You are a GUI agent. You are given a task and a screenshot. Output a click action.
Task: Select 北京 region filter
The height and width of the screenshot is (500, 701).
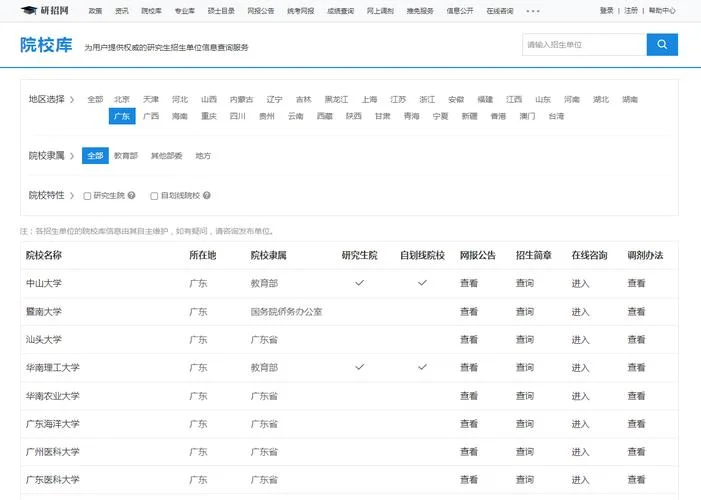[x=122, y=99]
